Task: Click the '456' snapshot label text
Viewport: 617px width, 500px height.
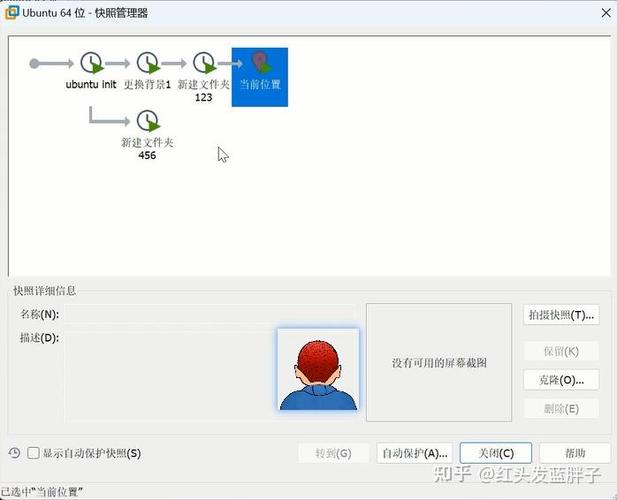Action: coord(147,155)
